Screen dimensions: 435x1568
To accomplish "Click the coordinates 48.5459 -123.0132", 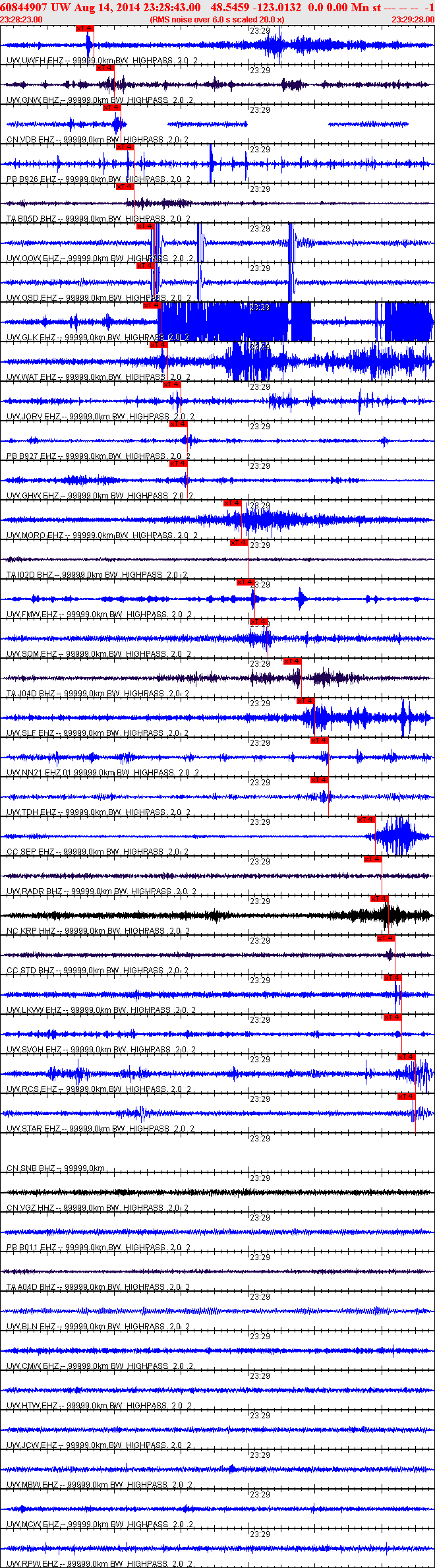I will pyautogui.click(x=256, y=7).
